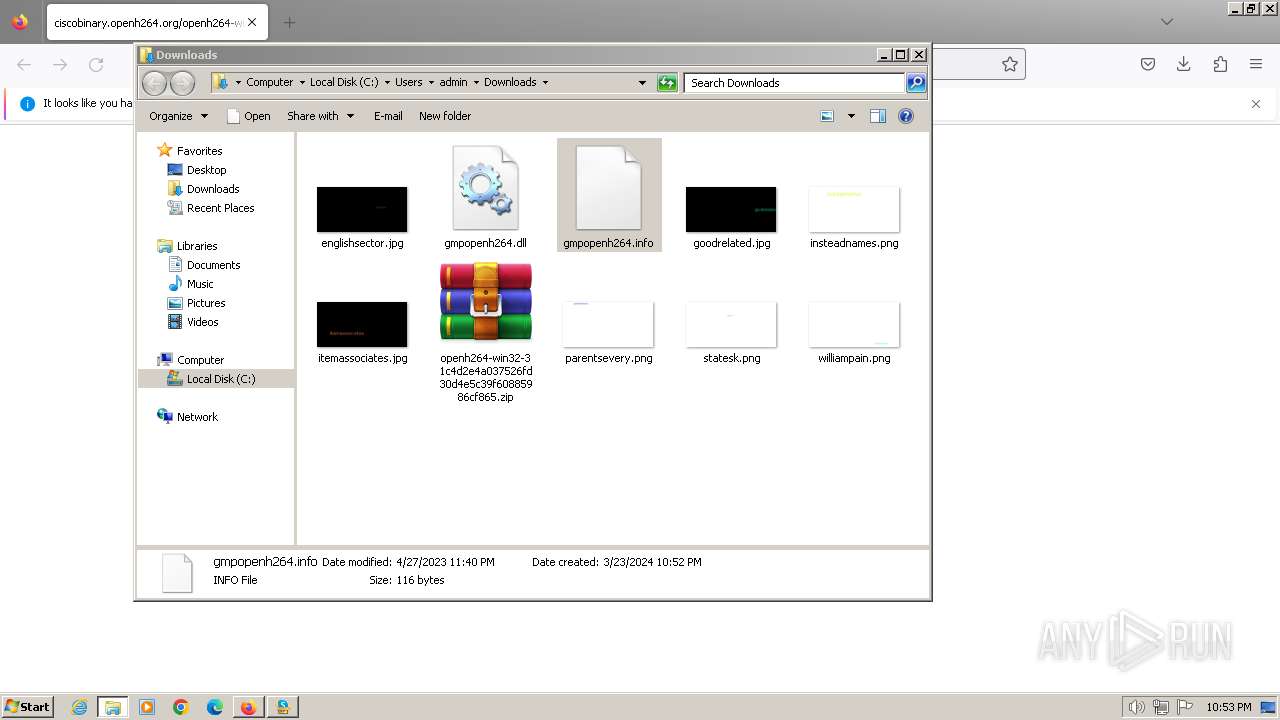The height and width of the screenshot is (720, 1280).
Task: Bookmark this page star icon
Action: tap(1010, 64)
